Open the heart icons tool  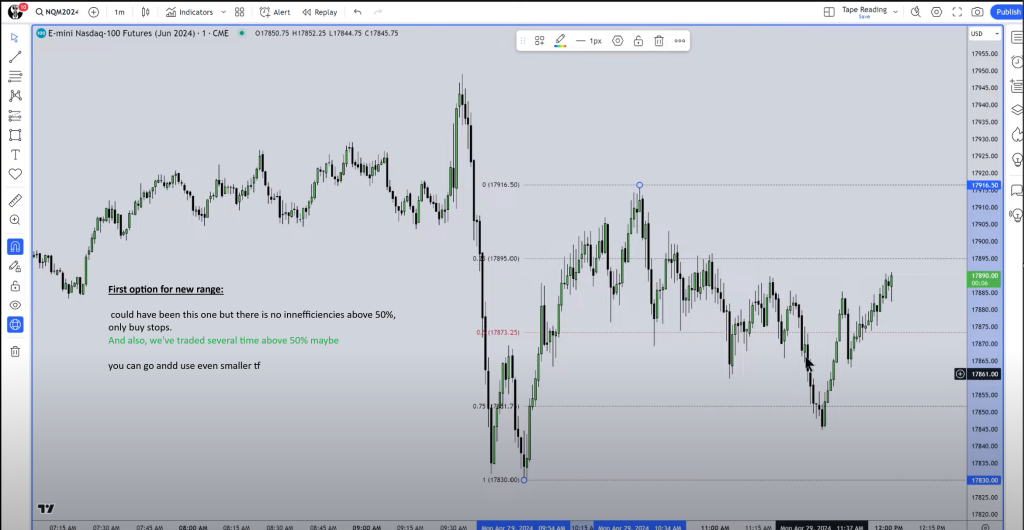click(15, 174)
